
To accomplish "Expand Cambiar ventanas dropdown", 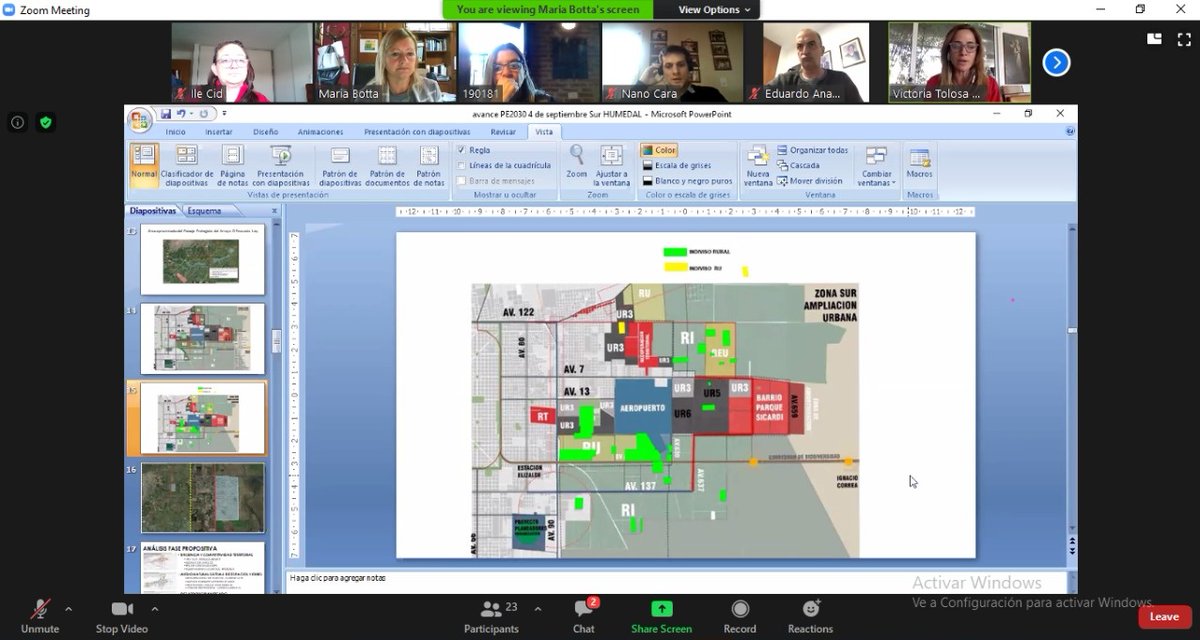I will [x=877, y=166].
